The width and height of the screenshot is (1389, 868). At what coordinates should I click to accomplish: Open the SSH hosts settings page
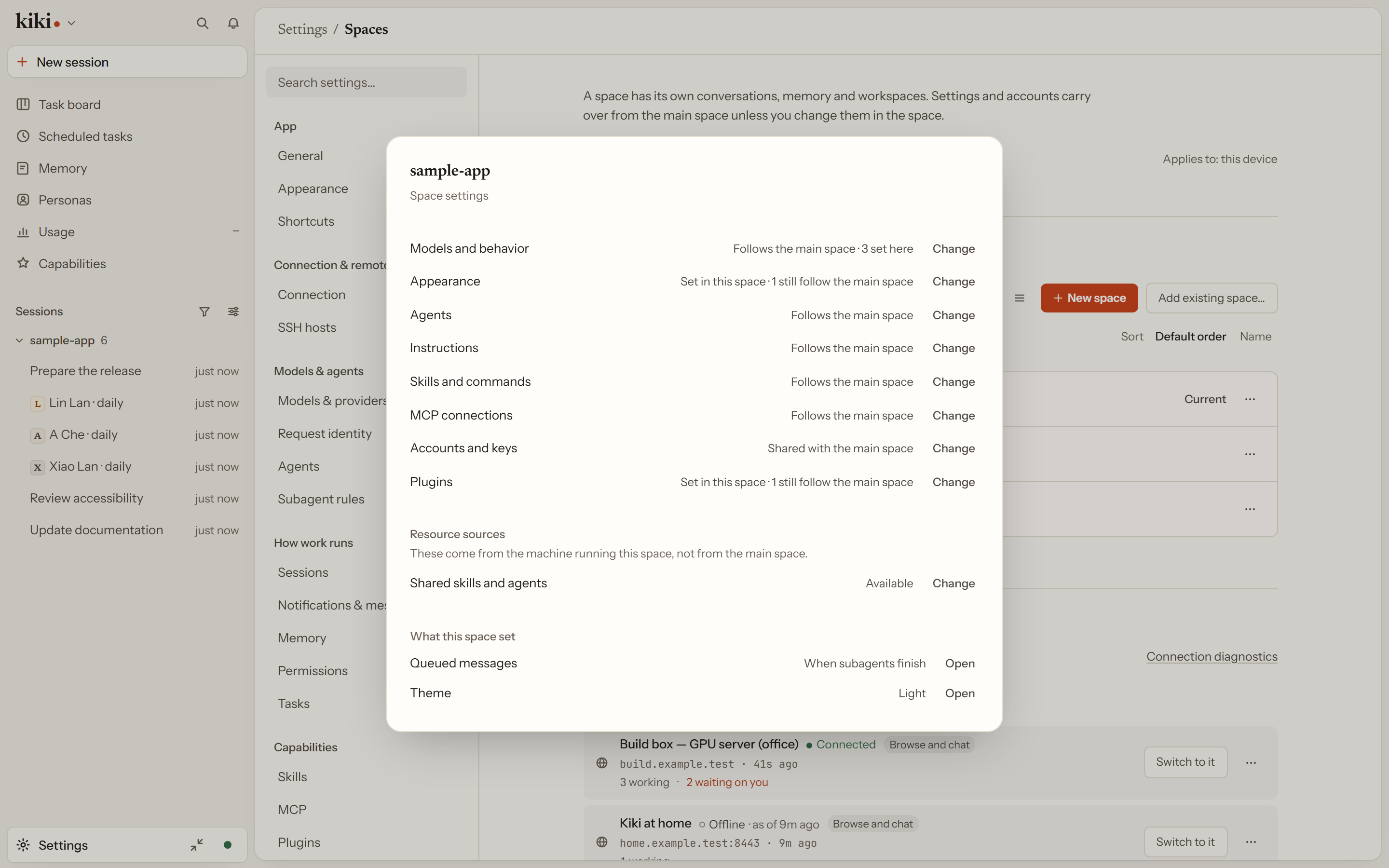tap(307, 328)
